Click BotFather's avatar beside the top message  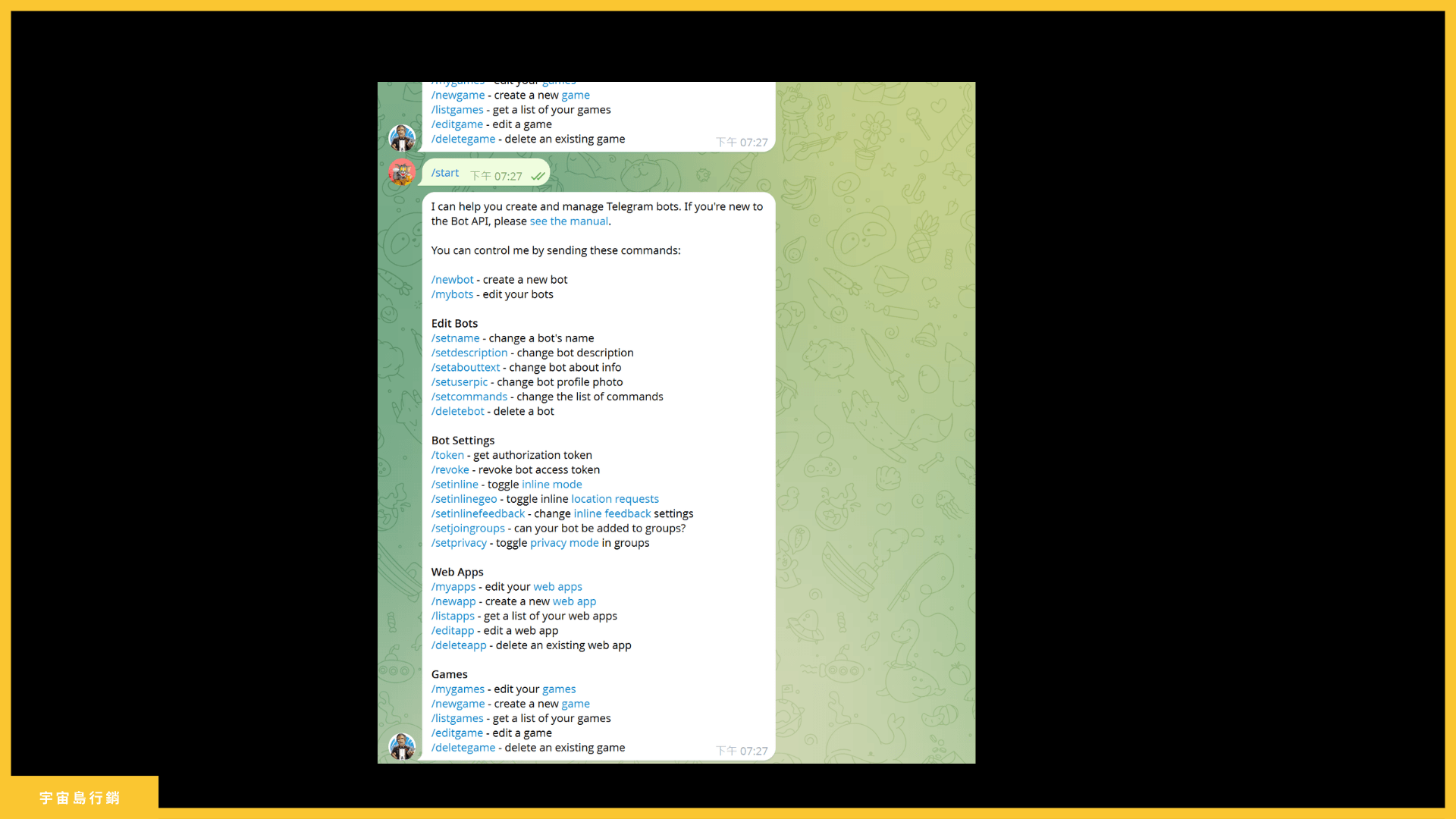pos(402,137)
